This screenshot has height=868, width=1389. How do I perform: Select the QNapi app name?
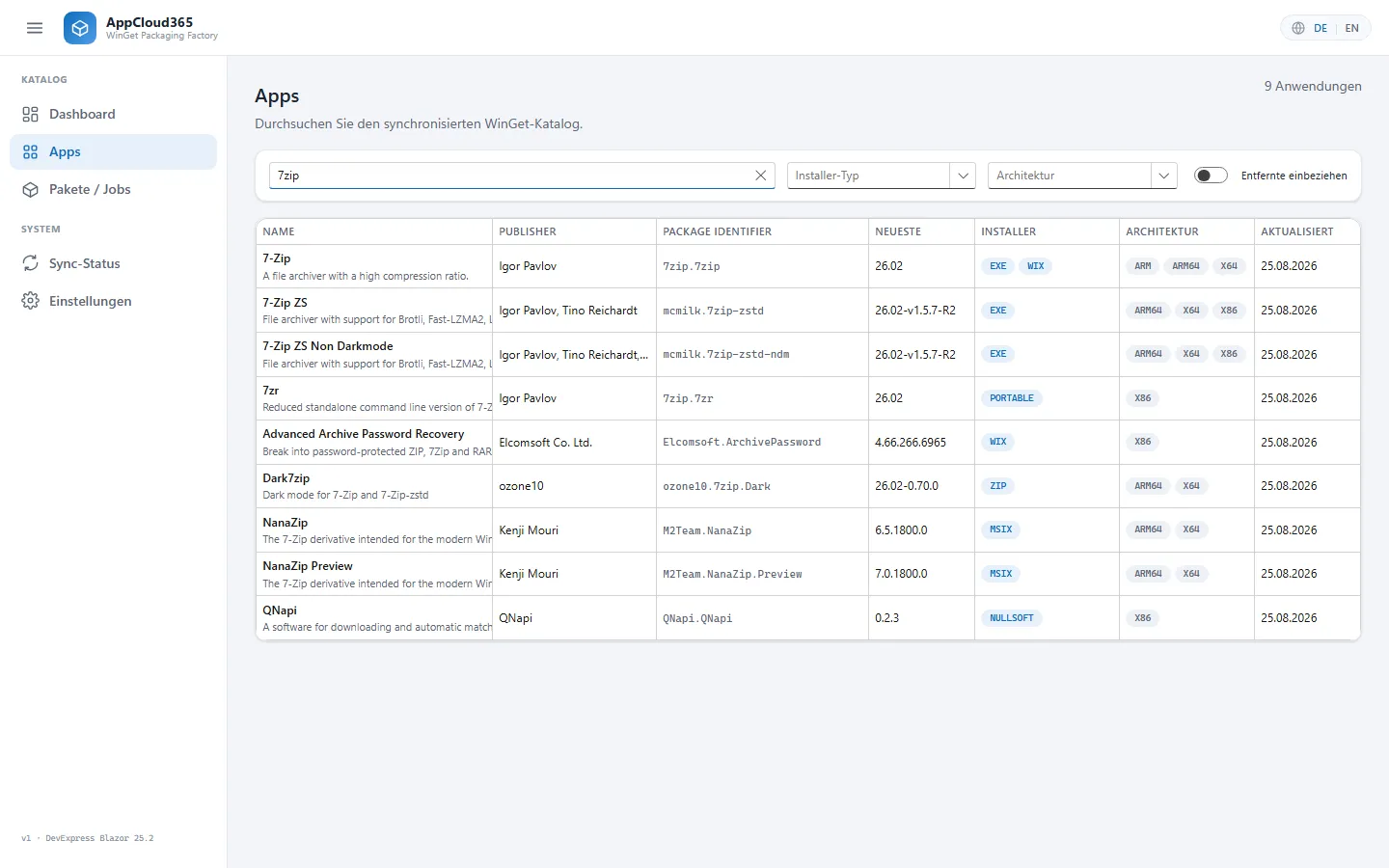pos(280,610)
